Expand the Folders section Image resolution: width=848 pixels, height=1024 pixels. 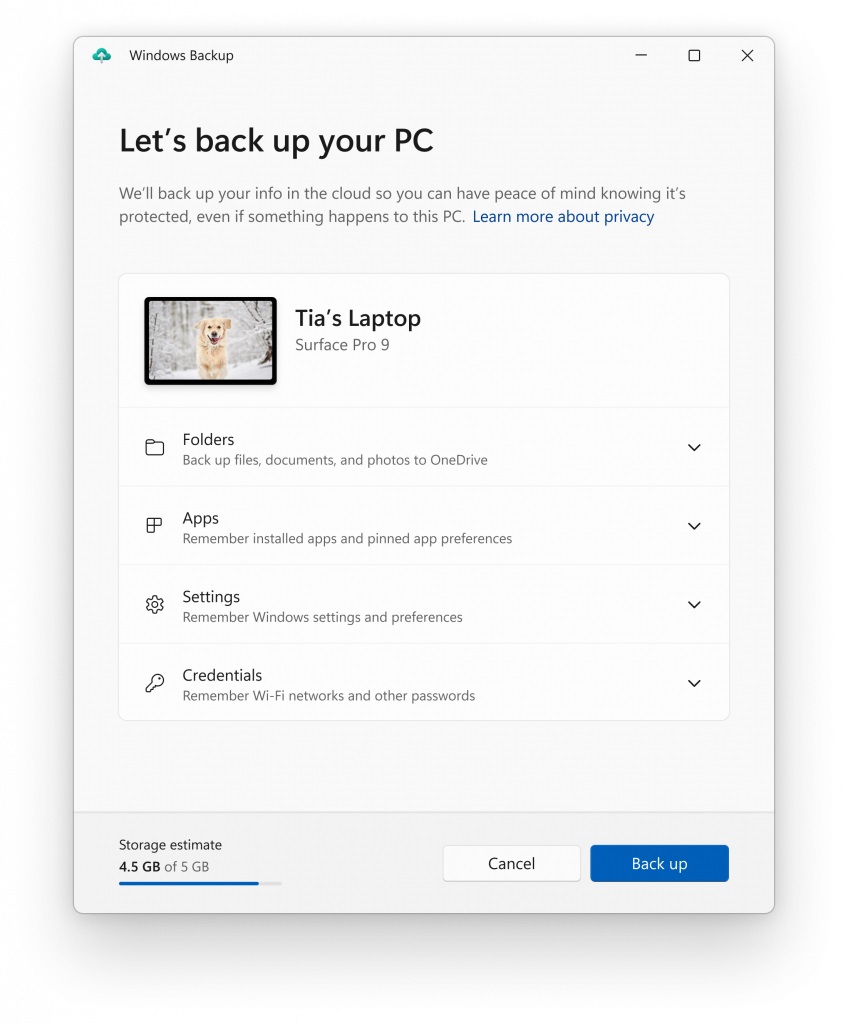point(694,447)
